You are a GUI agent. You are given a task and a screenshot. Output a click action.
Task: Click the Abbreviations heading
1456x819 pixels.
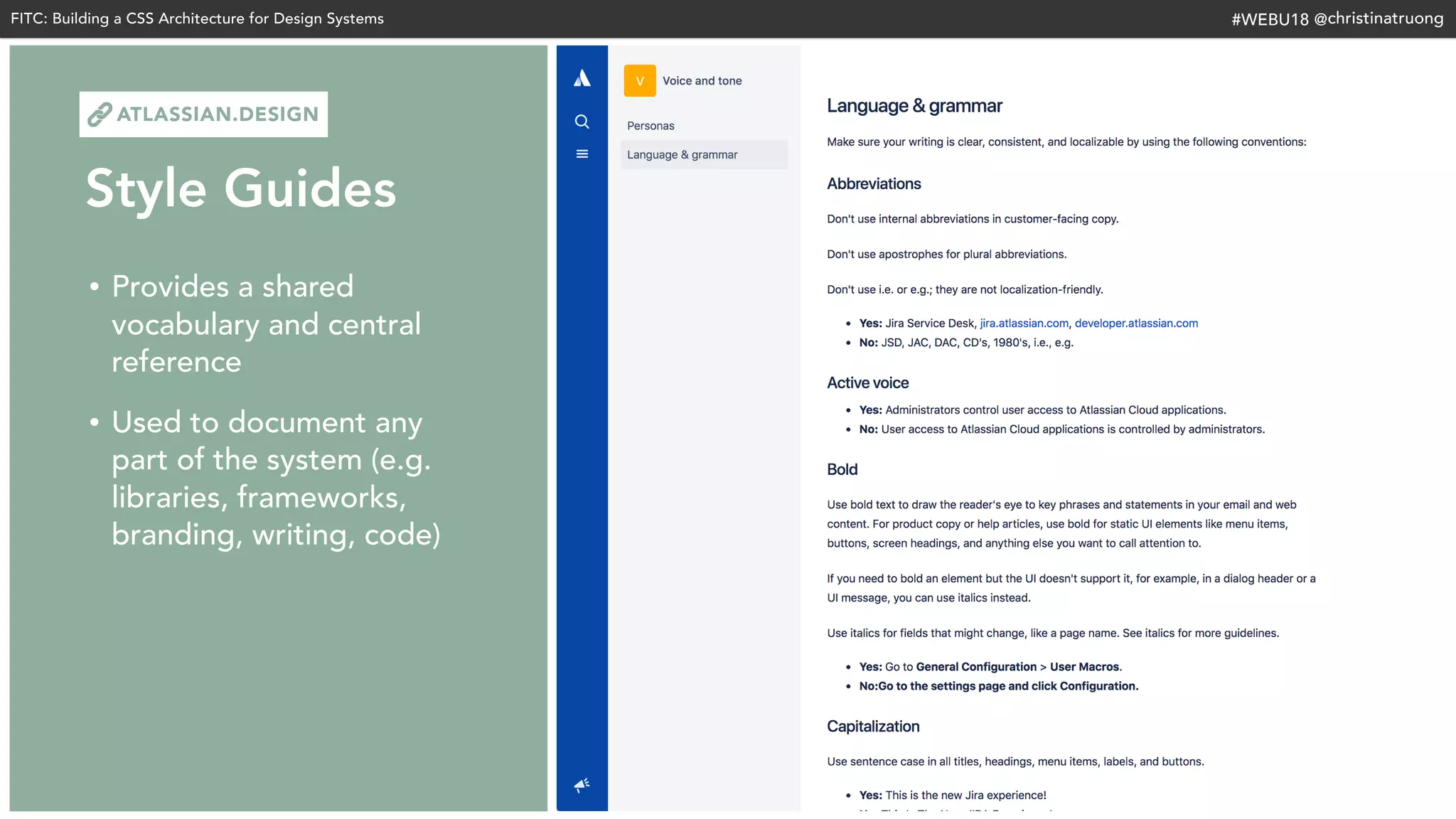tap(874, 184)
